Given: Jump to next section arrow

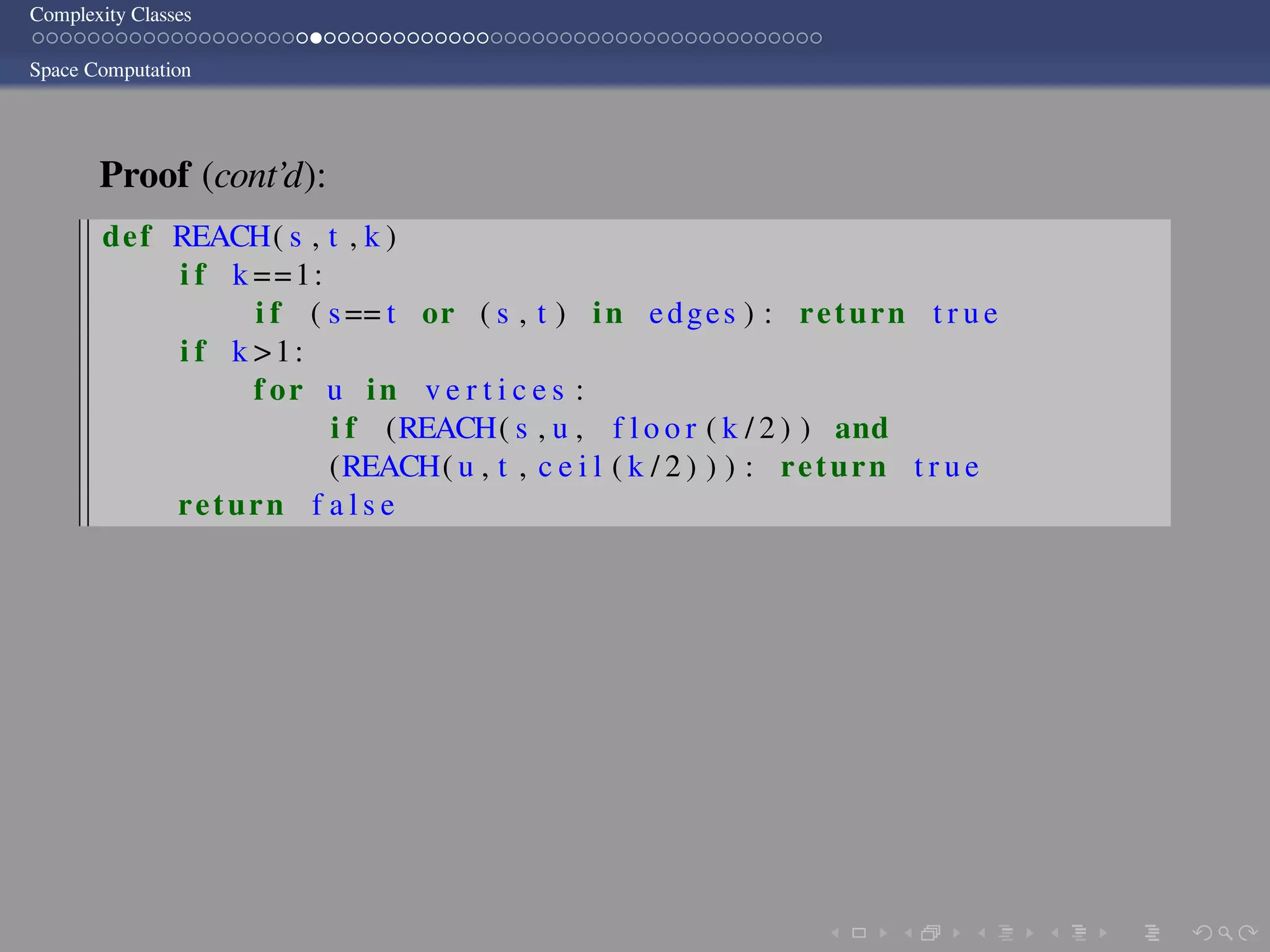Looking at the screenshot, I should pos(1103,932).
